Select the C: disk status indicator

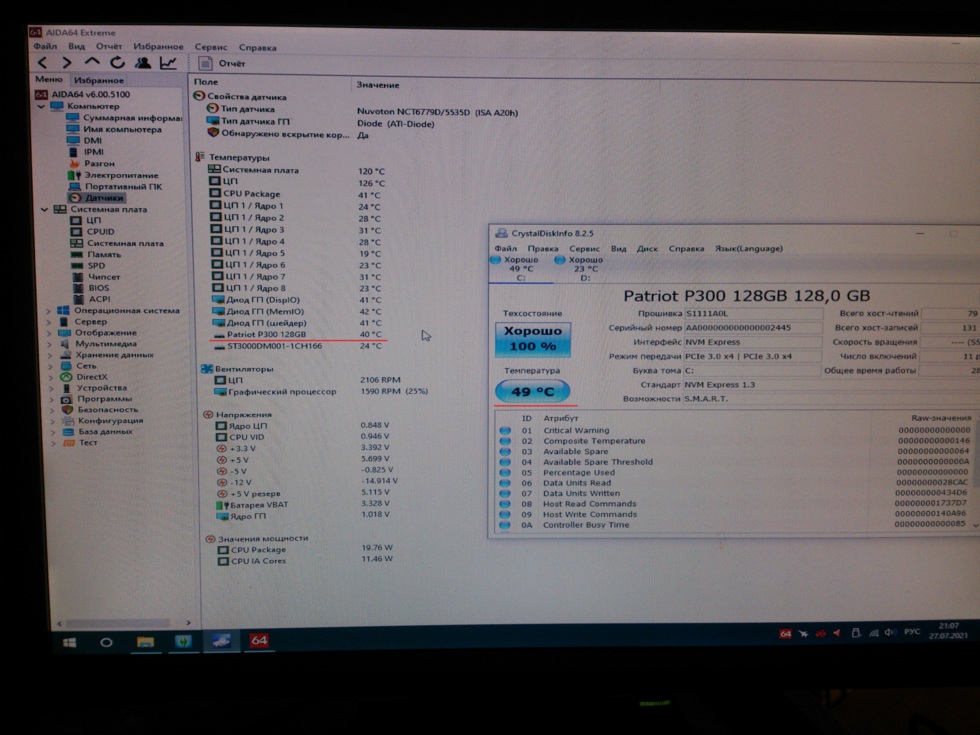tap(520, 268)
